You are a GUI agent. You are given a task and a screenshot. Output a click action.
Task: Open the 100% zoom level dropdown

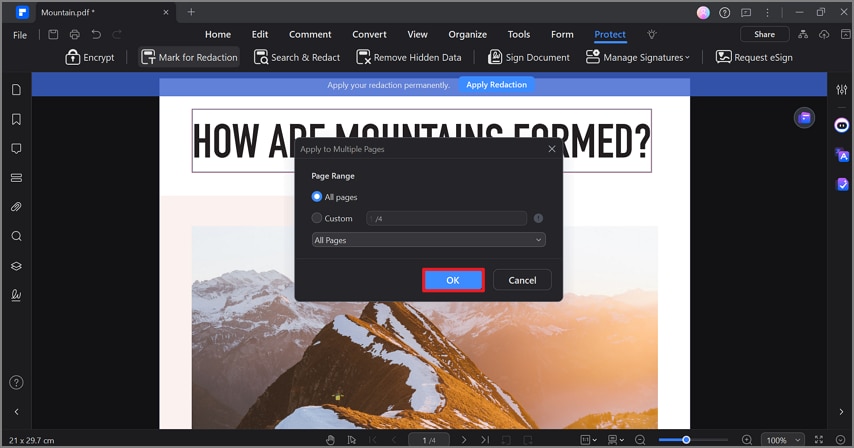pos(783,440)
